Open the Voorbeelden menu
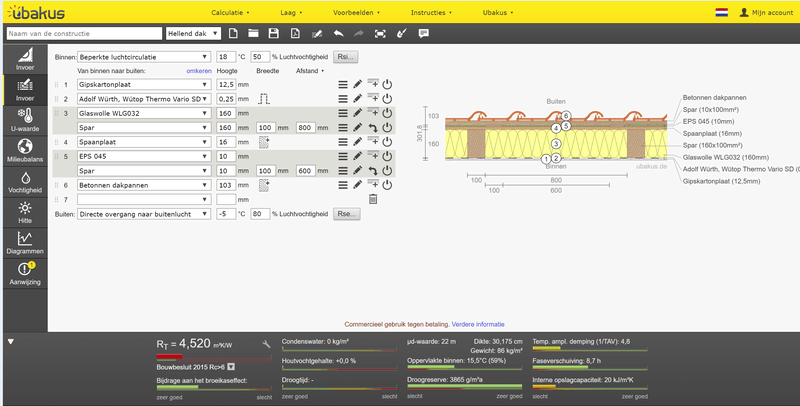800x406 pixels. click(x=356, y=12)
